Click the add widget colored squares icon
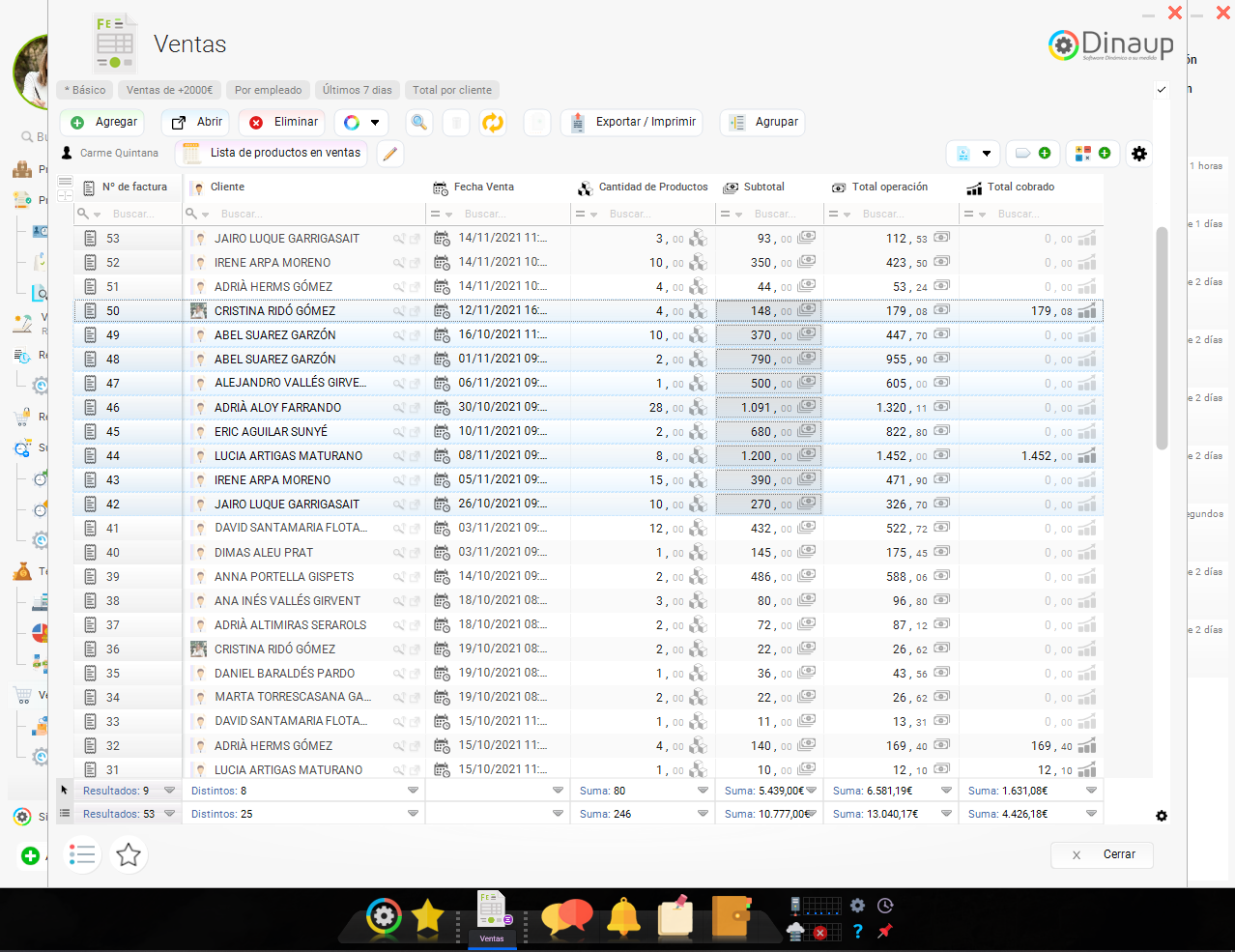1235x952 pixels. click(1092, 154)
